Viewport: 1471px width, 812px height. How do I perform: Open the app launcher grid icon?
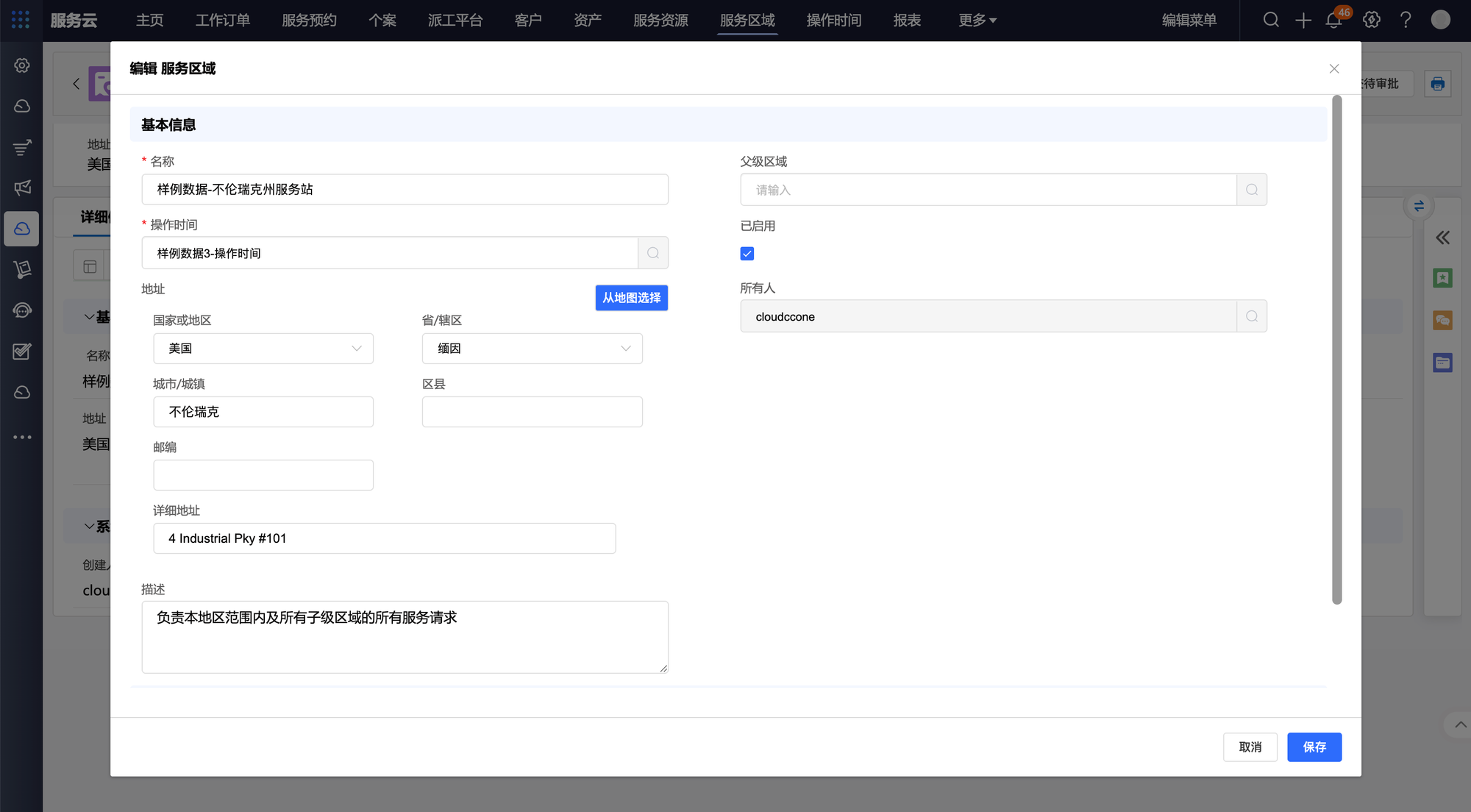click(21, 20)
